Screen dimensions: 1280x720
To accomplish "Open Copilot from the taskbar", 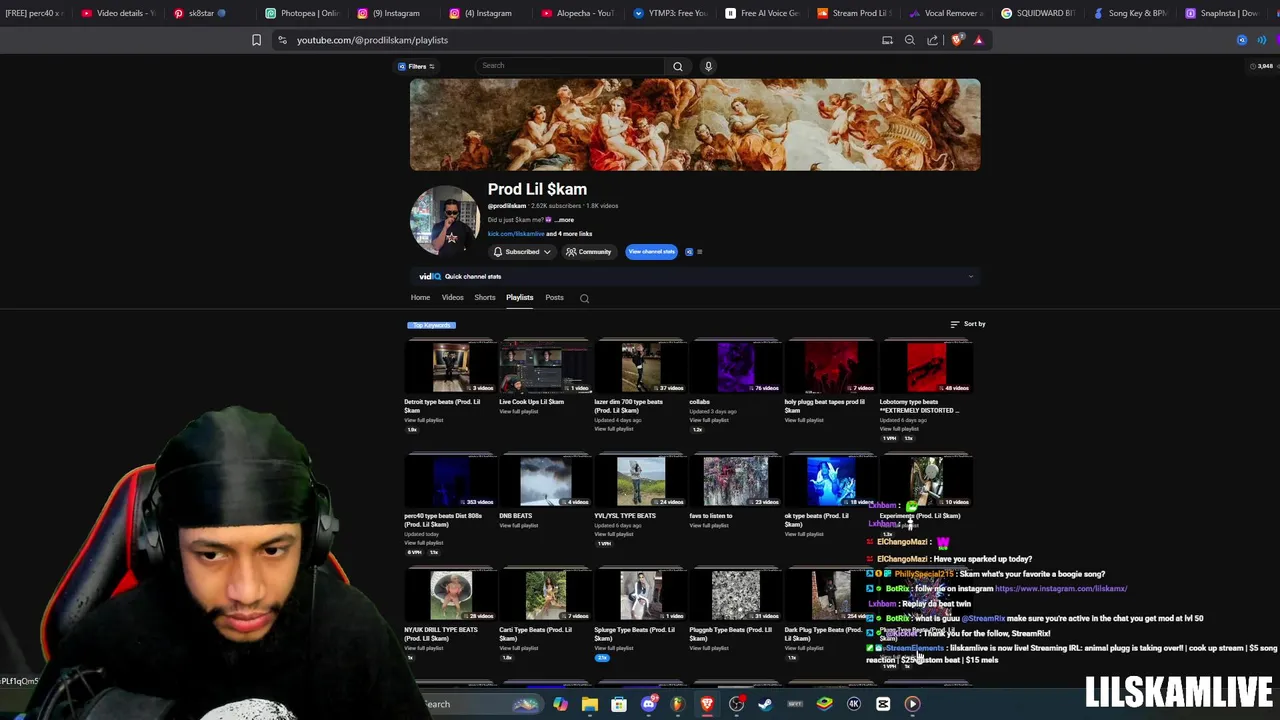I will click(560, 704).
